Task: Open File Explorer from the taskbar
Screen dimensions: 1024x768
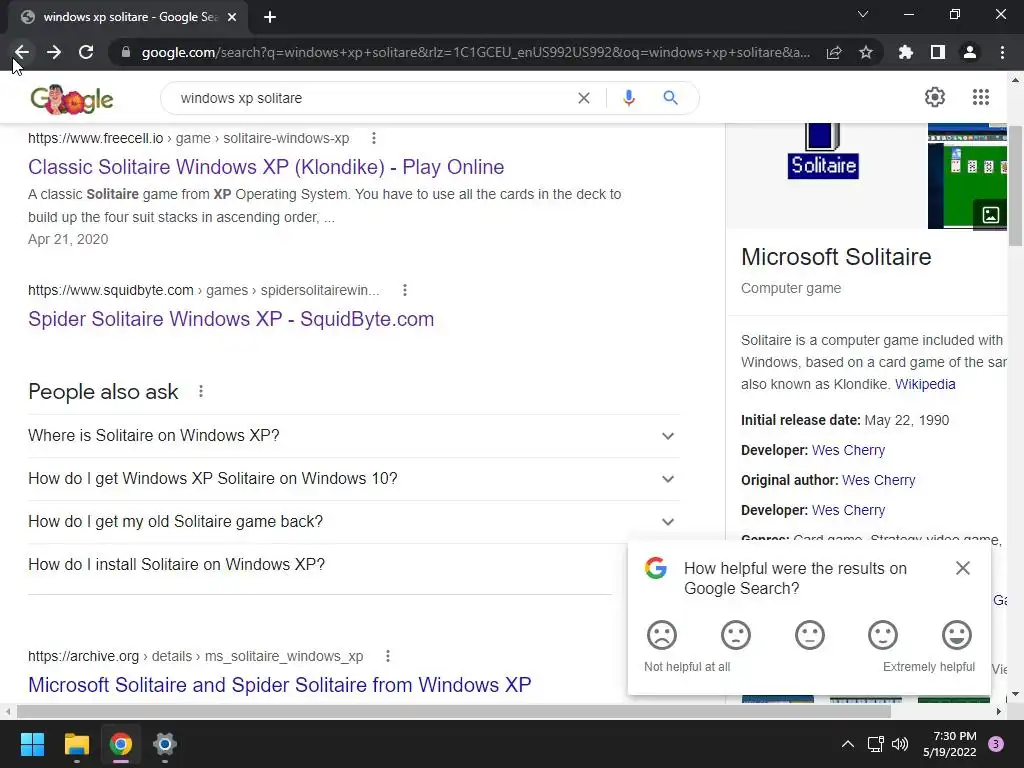Action: (76, 744)
